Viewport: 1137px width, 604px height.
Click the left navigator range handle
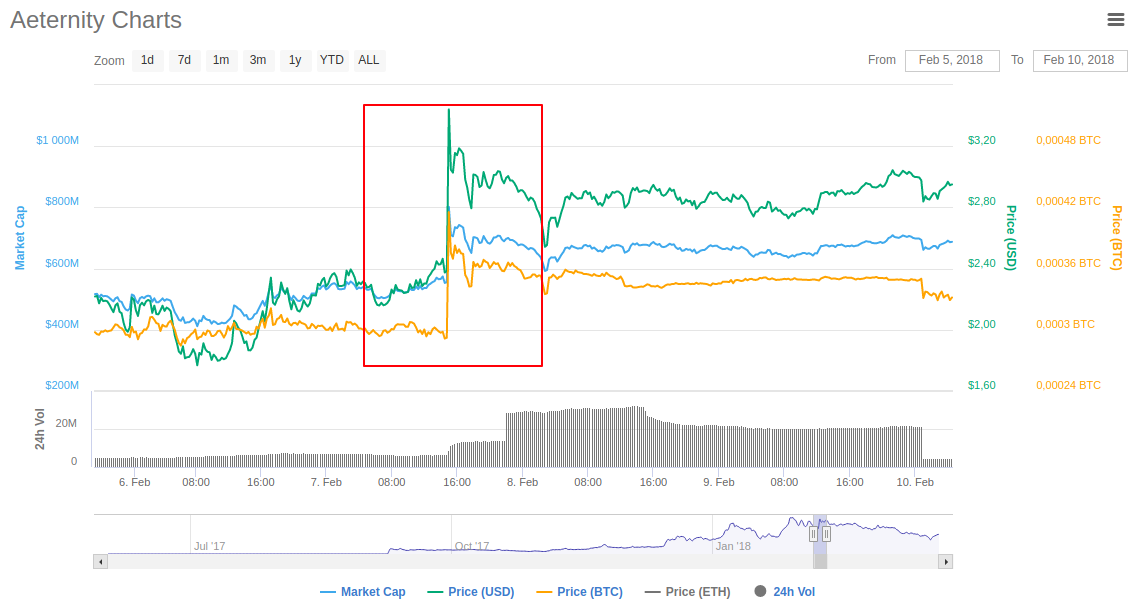[x=814, y=534]
